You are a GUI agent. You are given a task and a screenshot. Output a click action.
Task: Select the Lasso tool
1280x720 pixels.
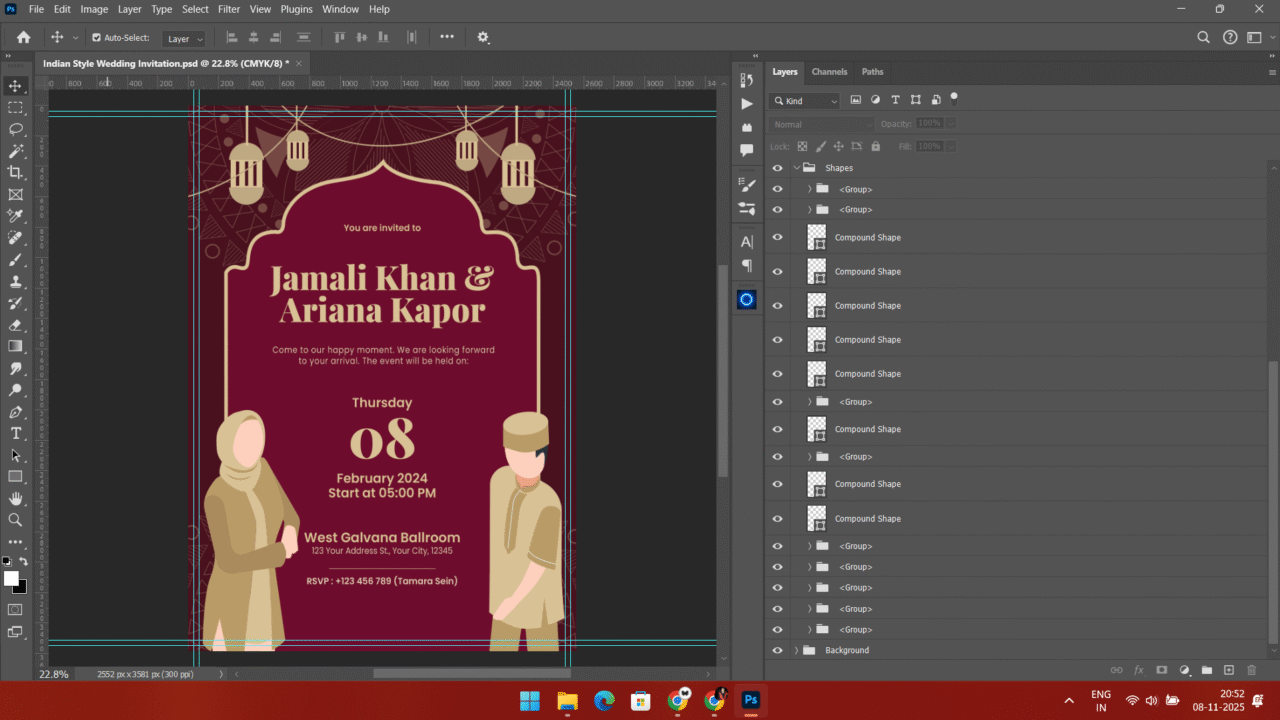(x=15, y=129)
